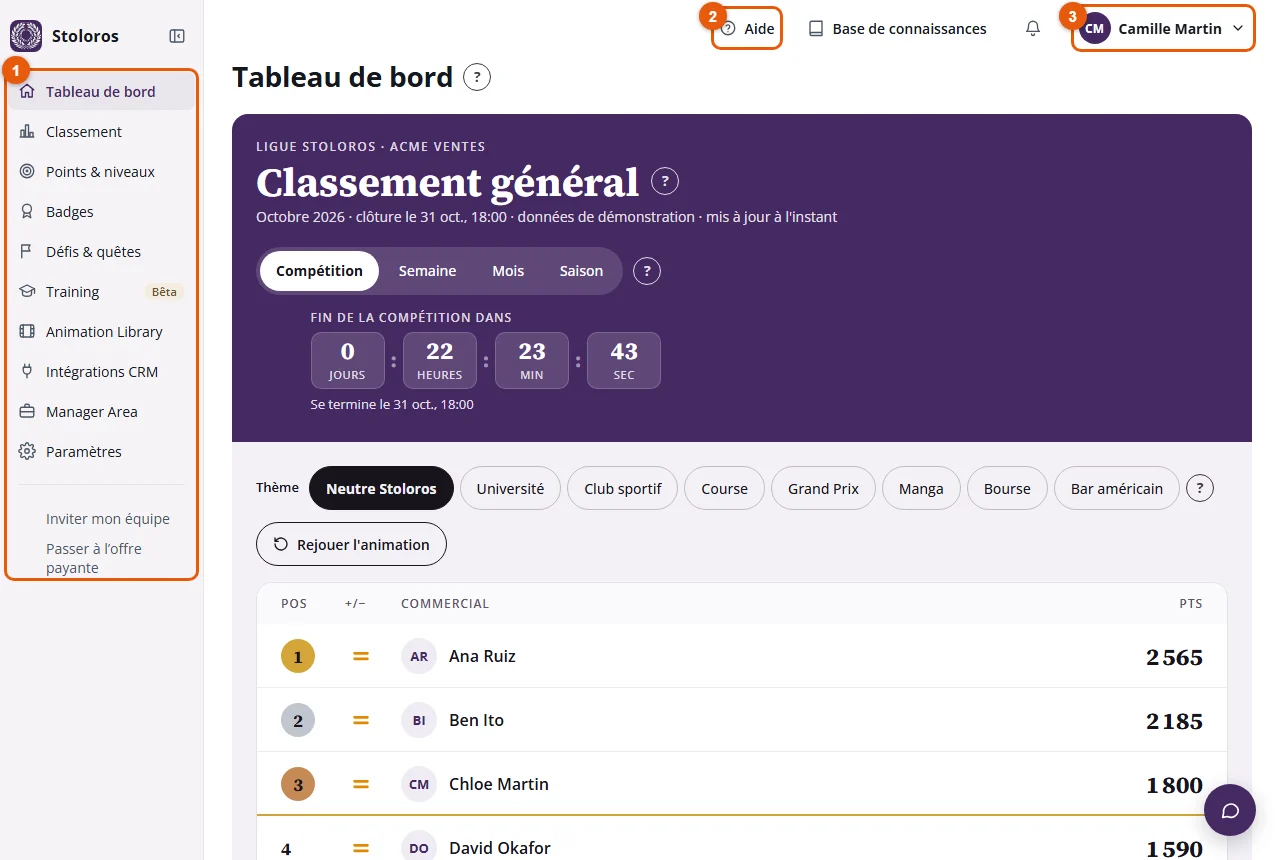Image resolution: width=1280 pixels, height=860 pixels.
Task: Open Intégrations CRM in the sidebar
Action: [101, 372]
